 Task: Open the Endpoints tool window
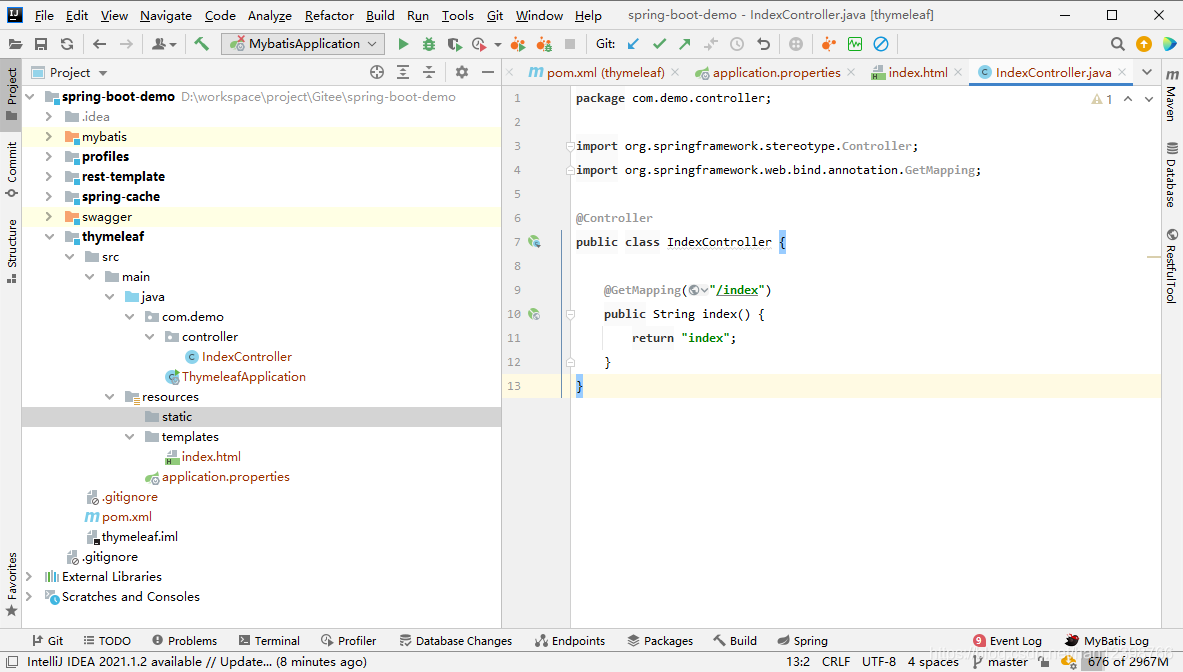[570, 640]
